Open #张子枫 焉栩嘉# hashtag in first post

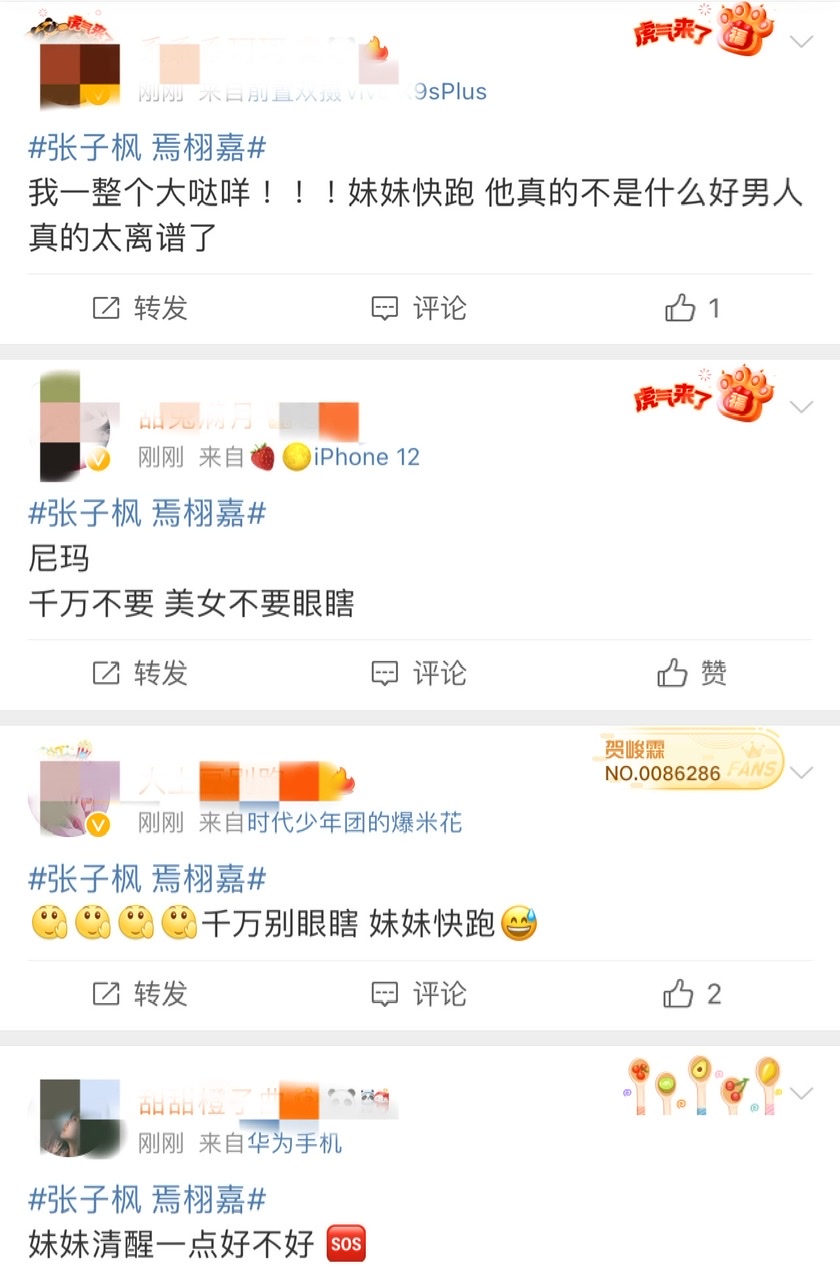tap(147, 150)
